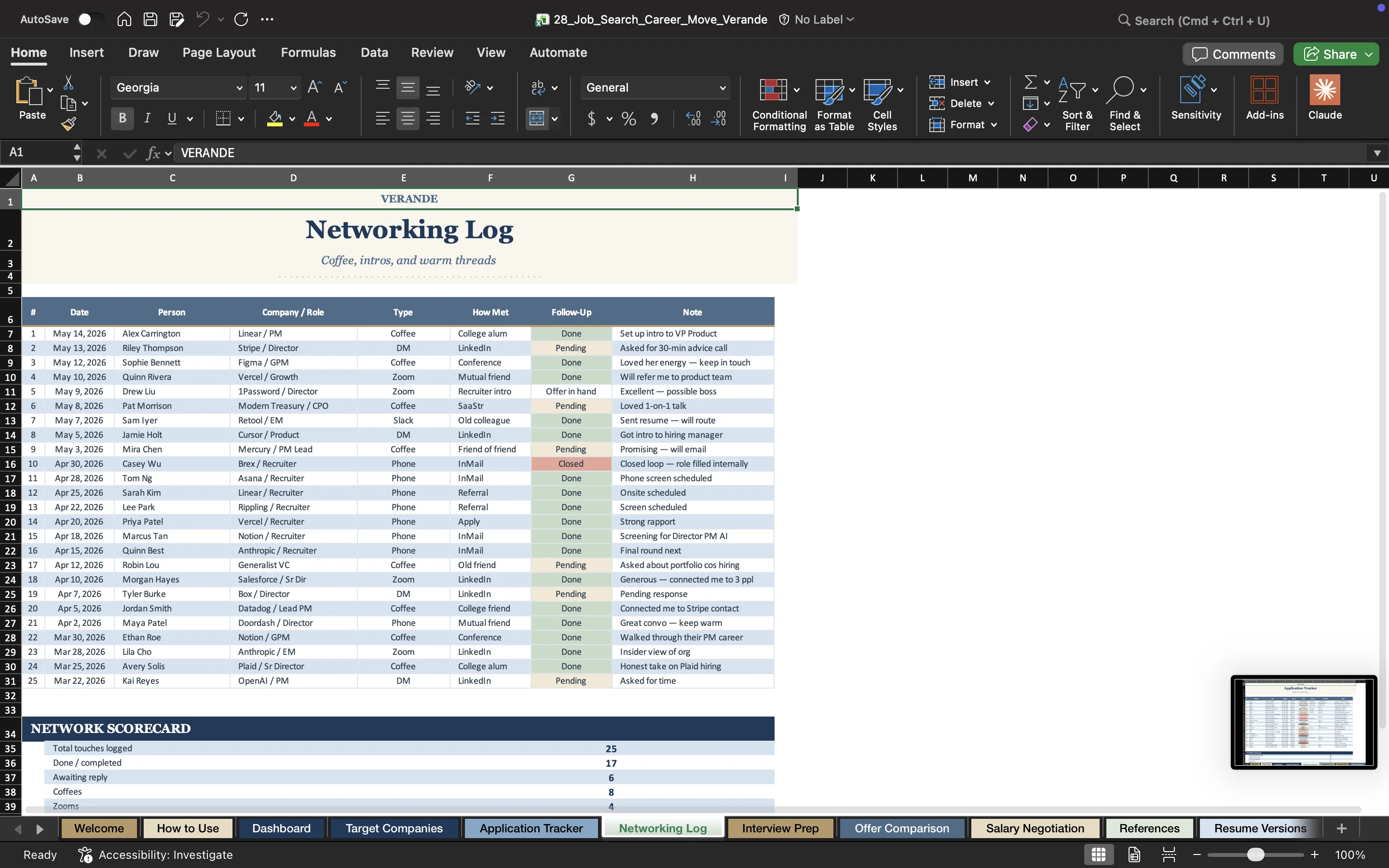Click the Comma Style icon
This screenshot has height=868, width=1389.
(654, 119)
